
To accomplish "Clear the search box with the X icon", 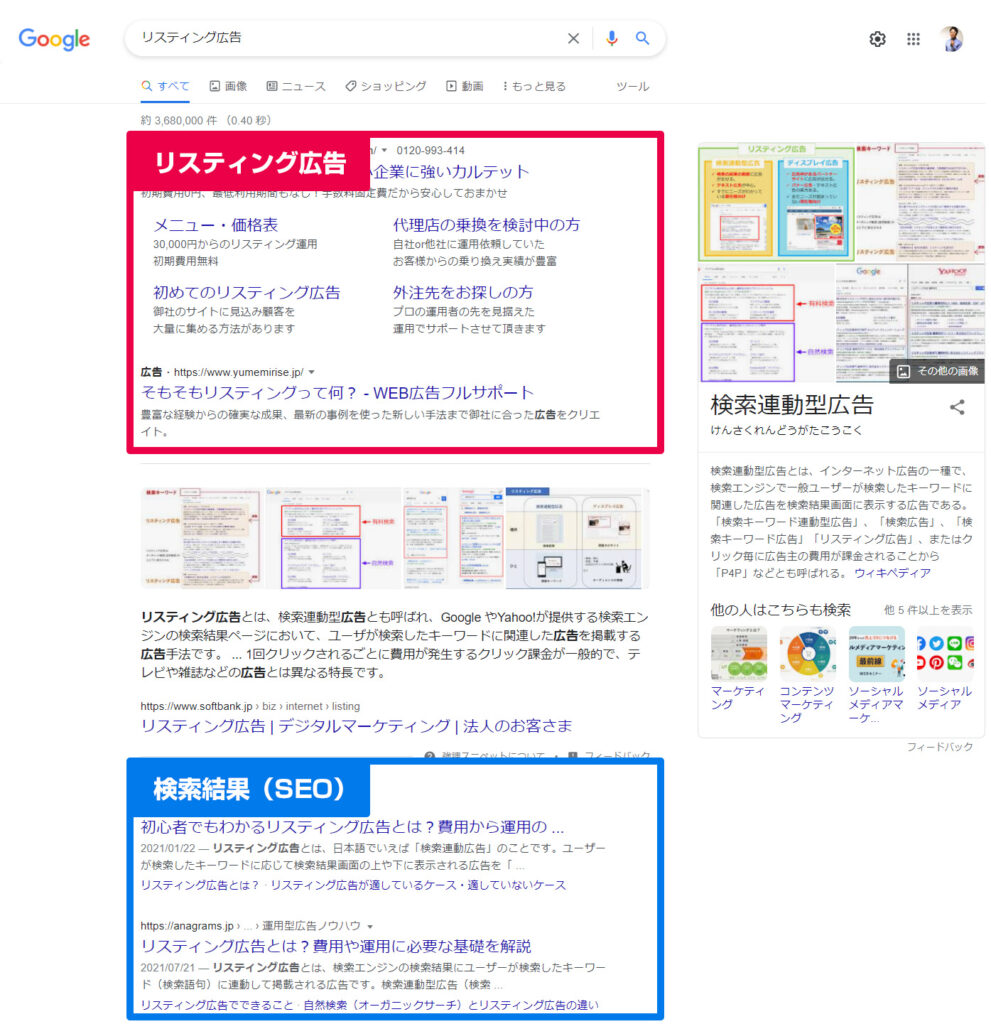I will click(573, 39).
